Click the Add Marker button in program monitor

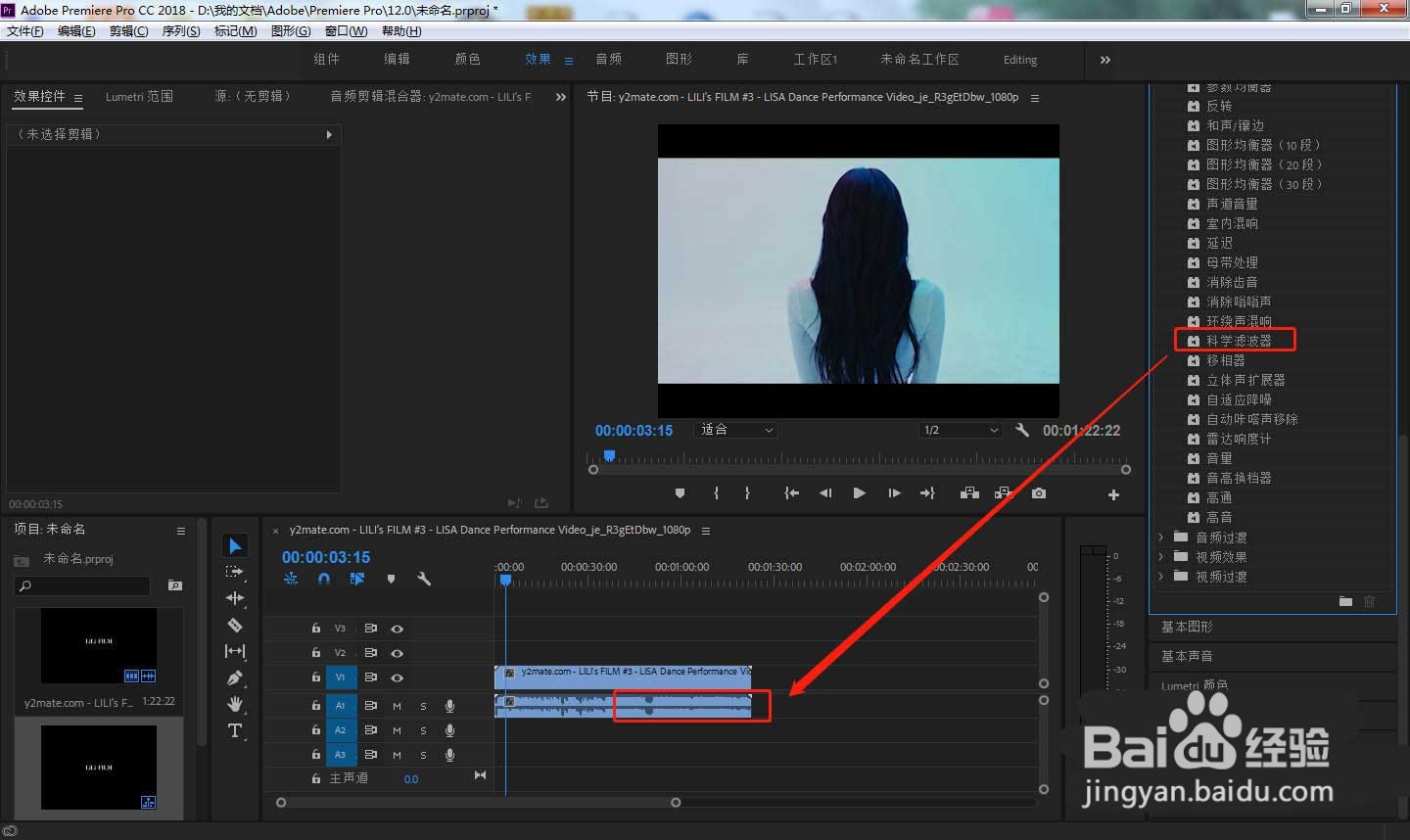680,493
